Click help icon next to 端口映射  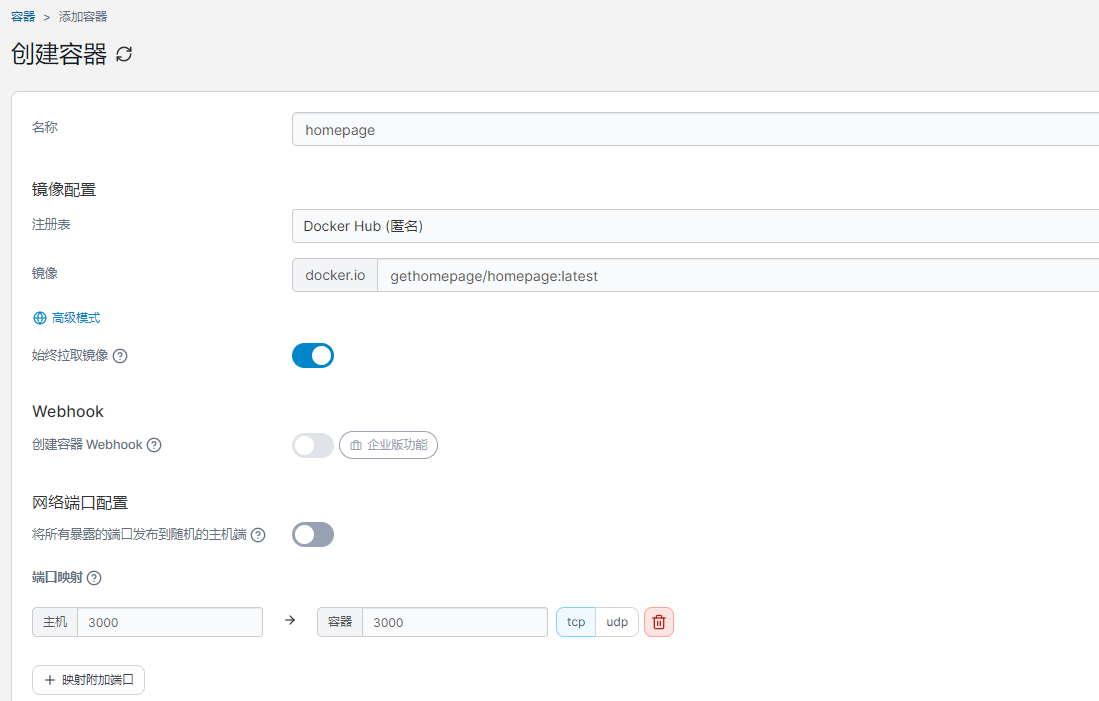tap(94, 578)
